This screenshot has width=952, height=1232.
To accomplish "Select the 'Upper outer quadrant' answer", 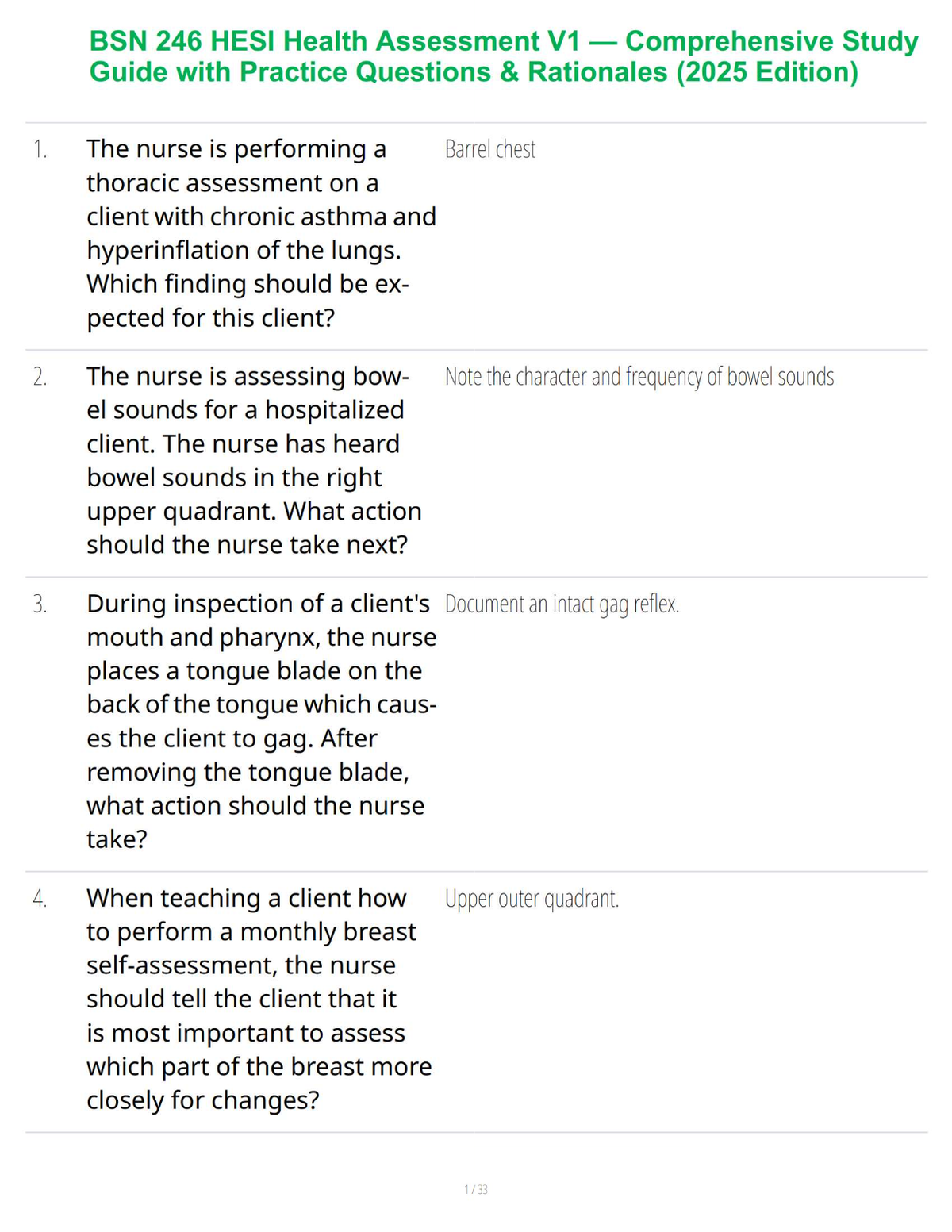I will (x=532, y=899).
